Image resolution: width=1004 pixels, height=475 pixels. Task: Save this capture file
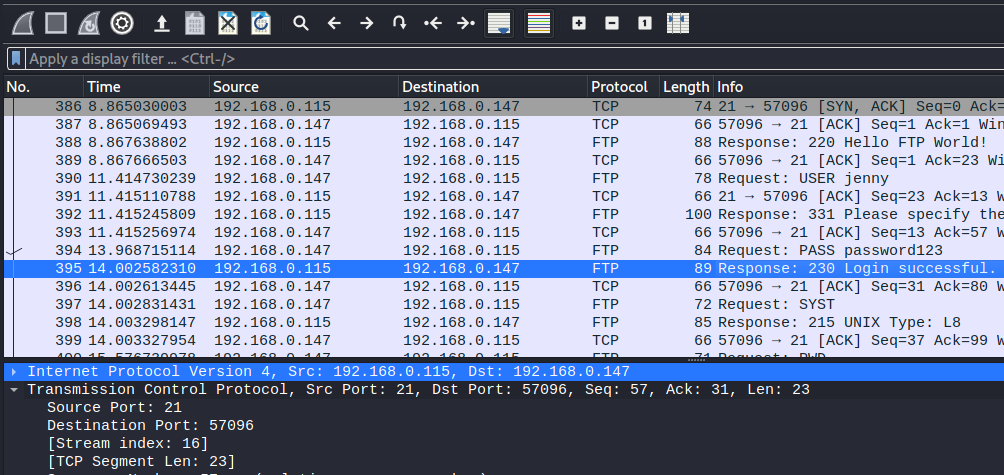point(195,24)
